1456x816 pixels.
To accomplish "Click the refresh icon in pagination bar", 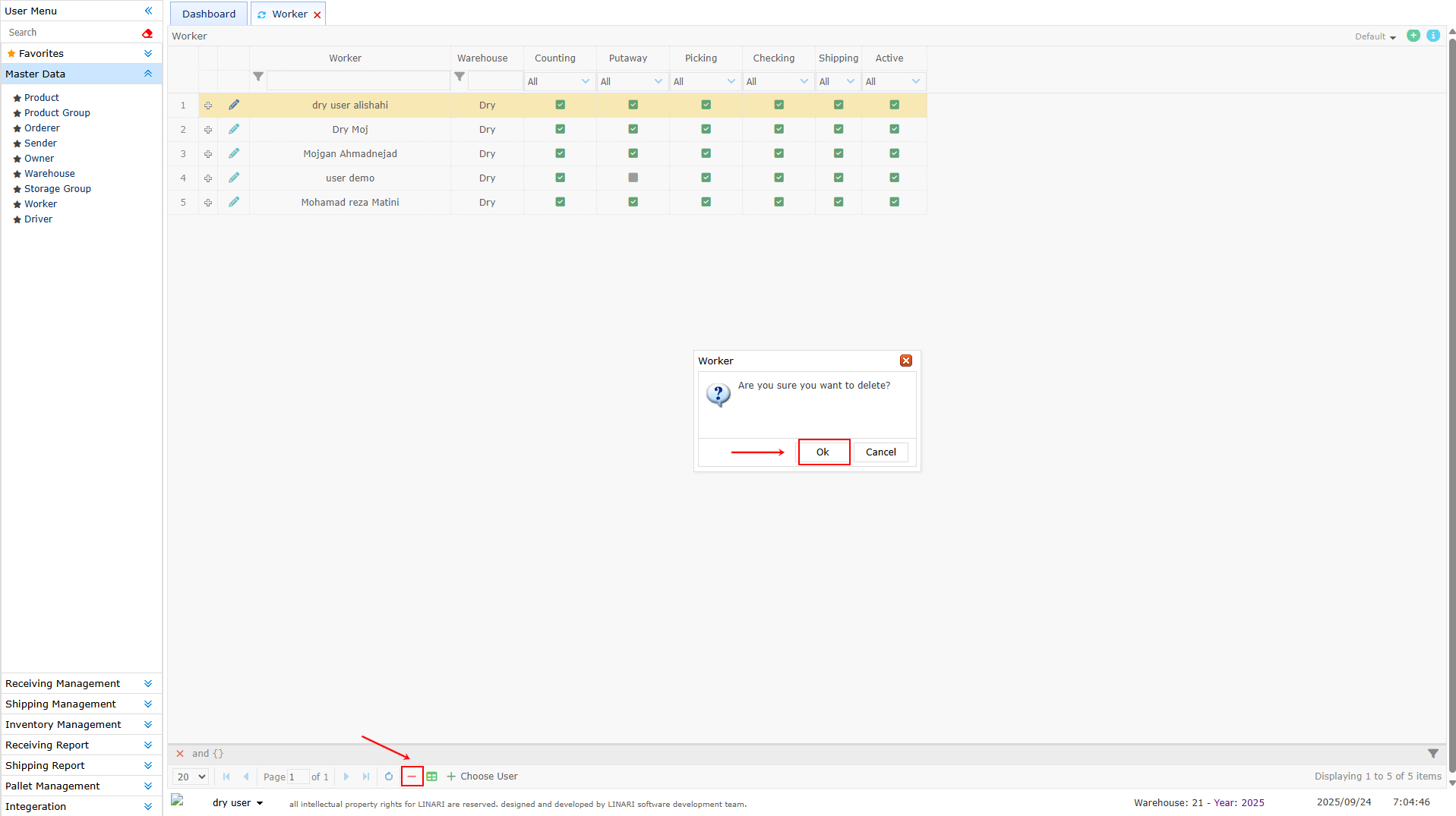I will (x=389, y=777).
